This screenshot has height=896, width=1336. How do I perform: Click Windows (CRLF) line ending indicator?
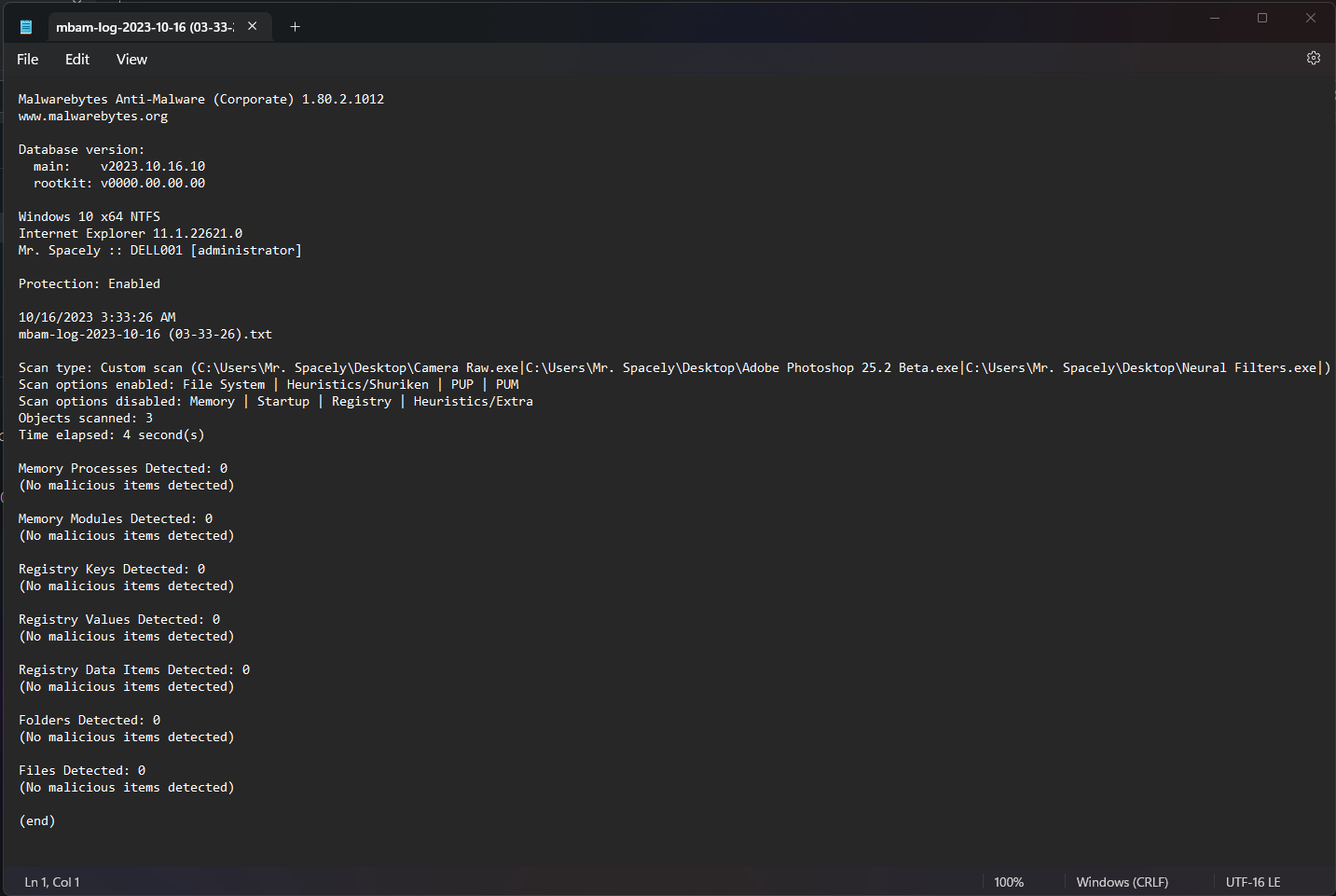1122,882
